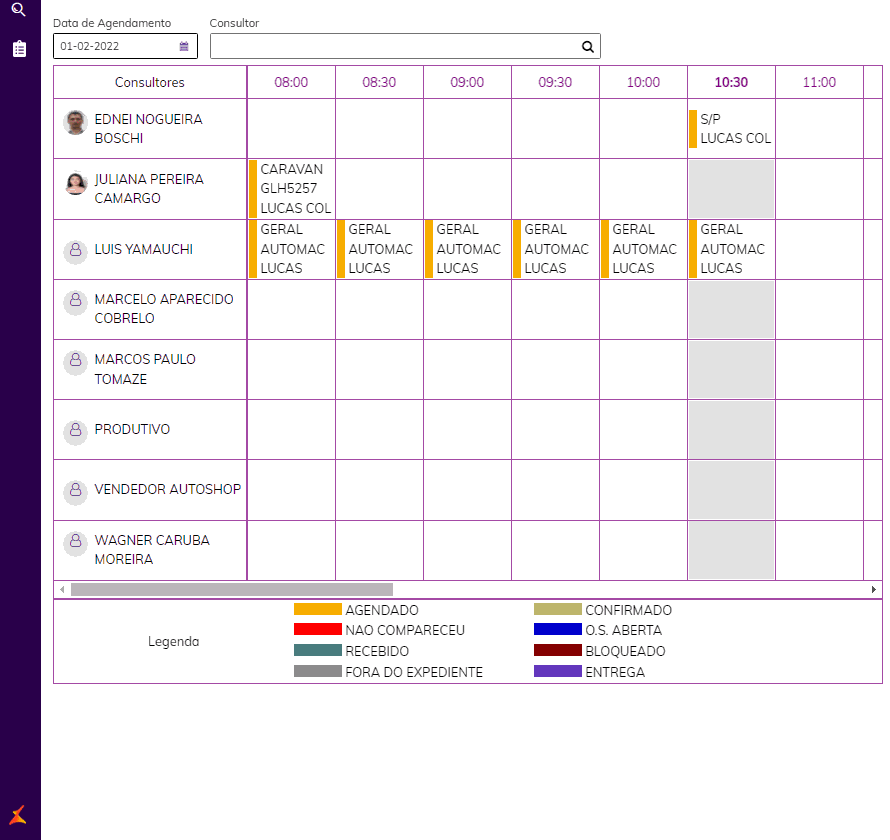890x840 pixels.
Task: Open Luis Yamauchi's 10:30 Geral appointment
Action: click(731, 249)
